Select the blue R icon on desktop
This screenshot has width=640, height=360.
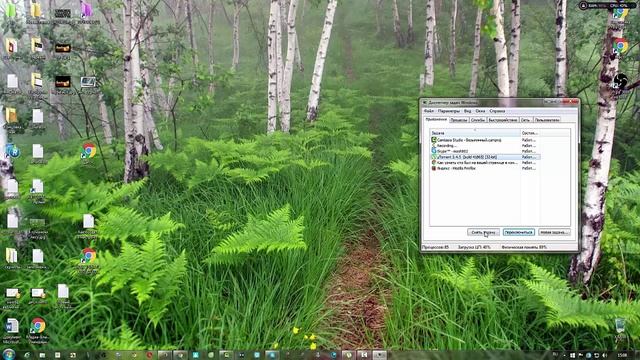[x=13, y=151]
